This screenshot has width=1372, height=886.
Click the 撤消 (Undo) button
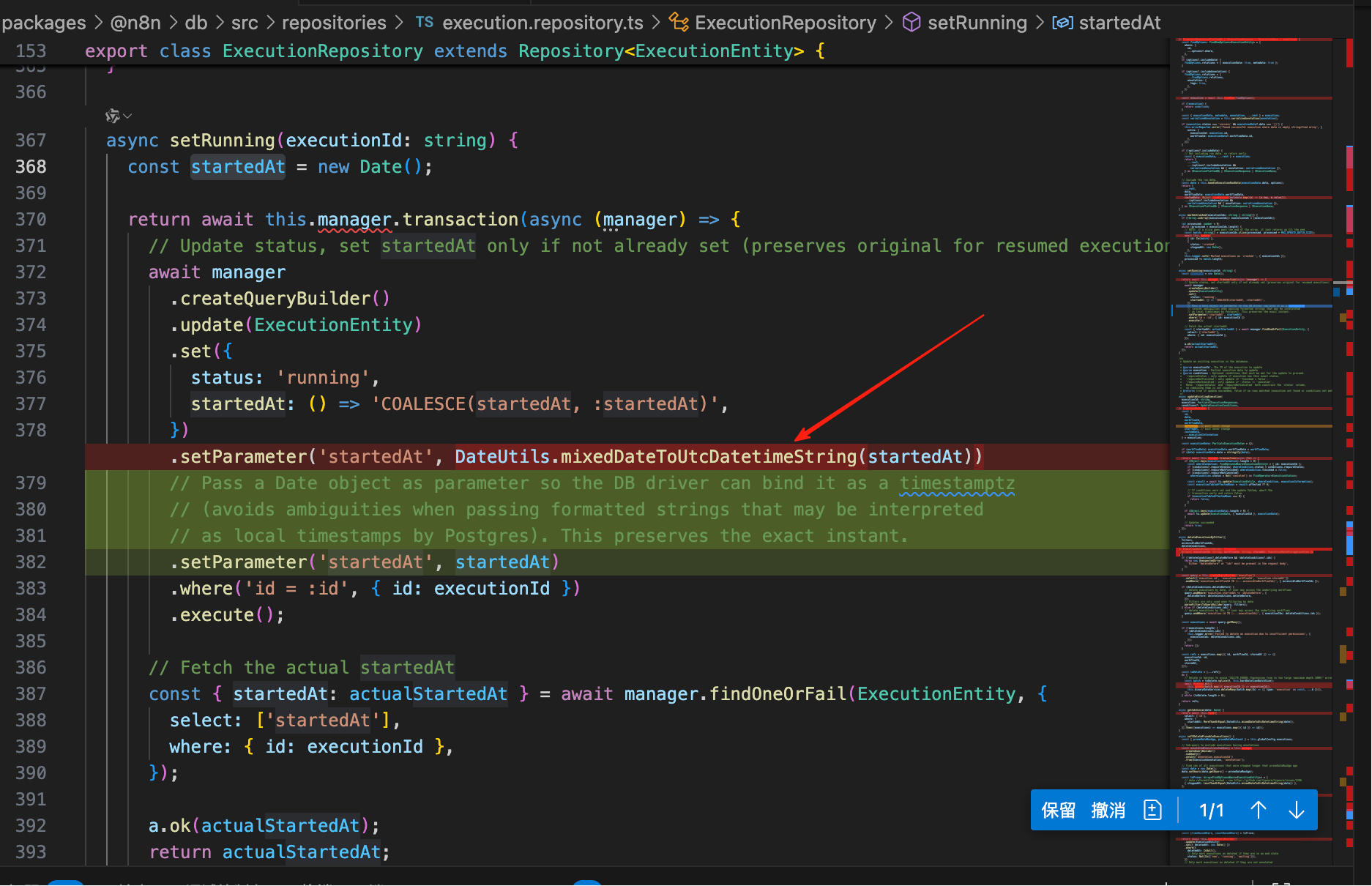[1108, 810]
